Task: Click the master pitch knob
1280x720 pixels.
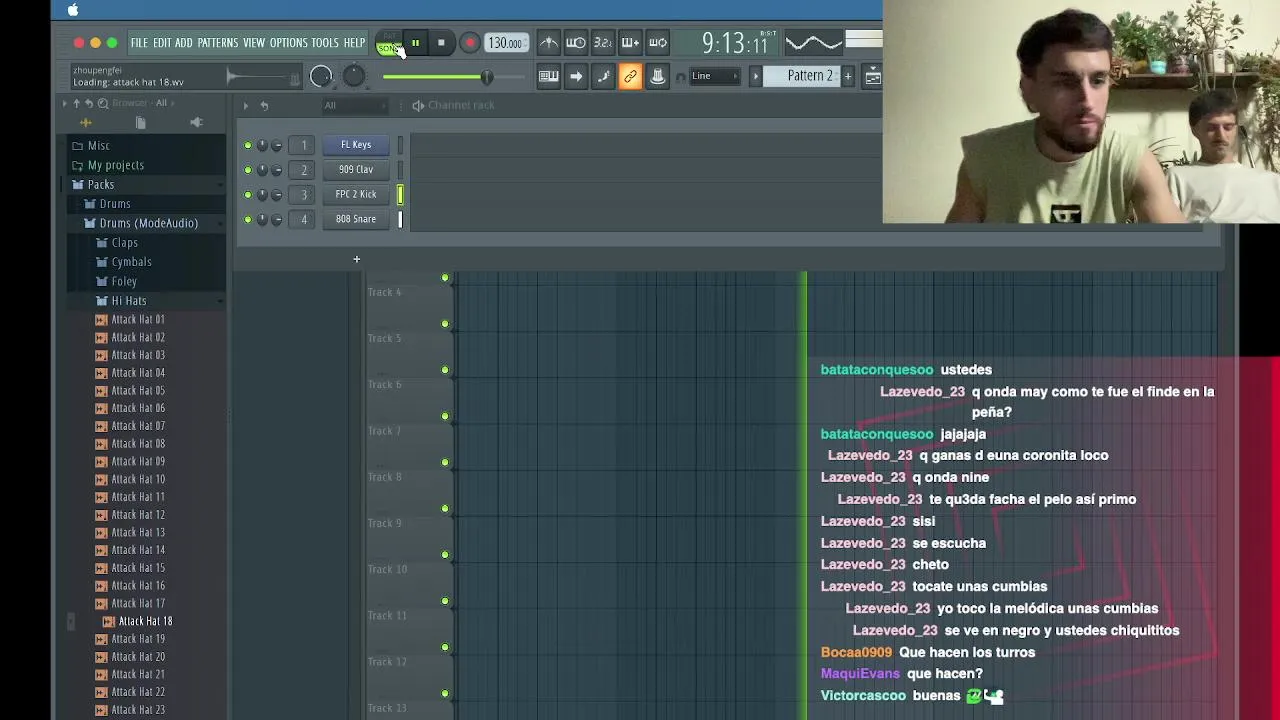Action: 354,76
